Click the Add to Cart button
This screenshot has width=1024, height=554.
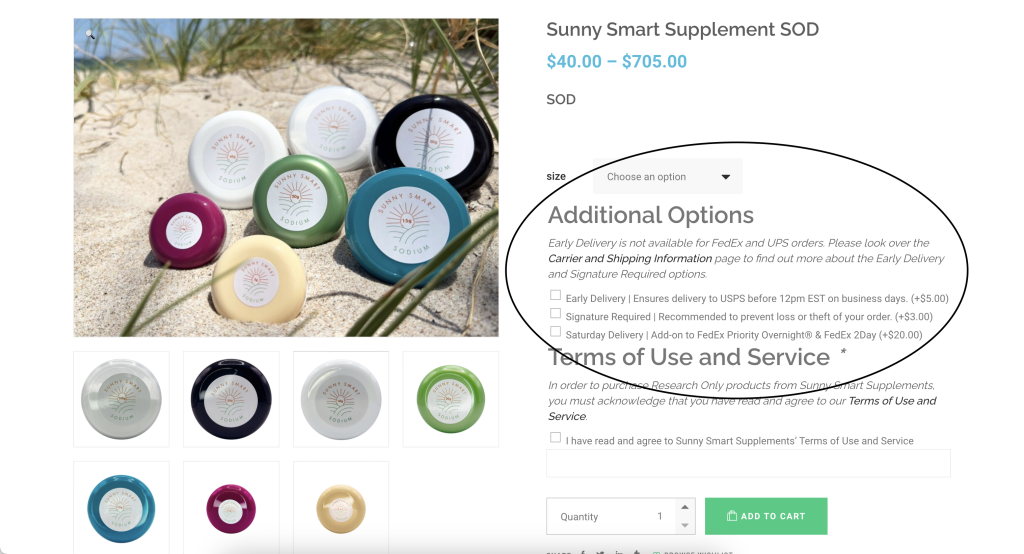[766, 516]
